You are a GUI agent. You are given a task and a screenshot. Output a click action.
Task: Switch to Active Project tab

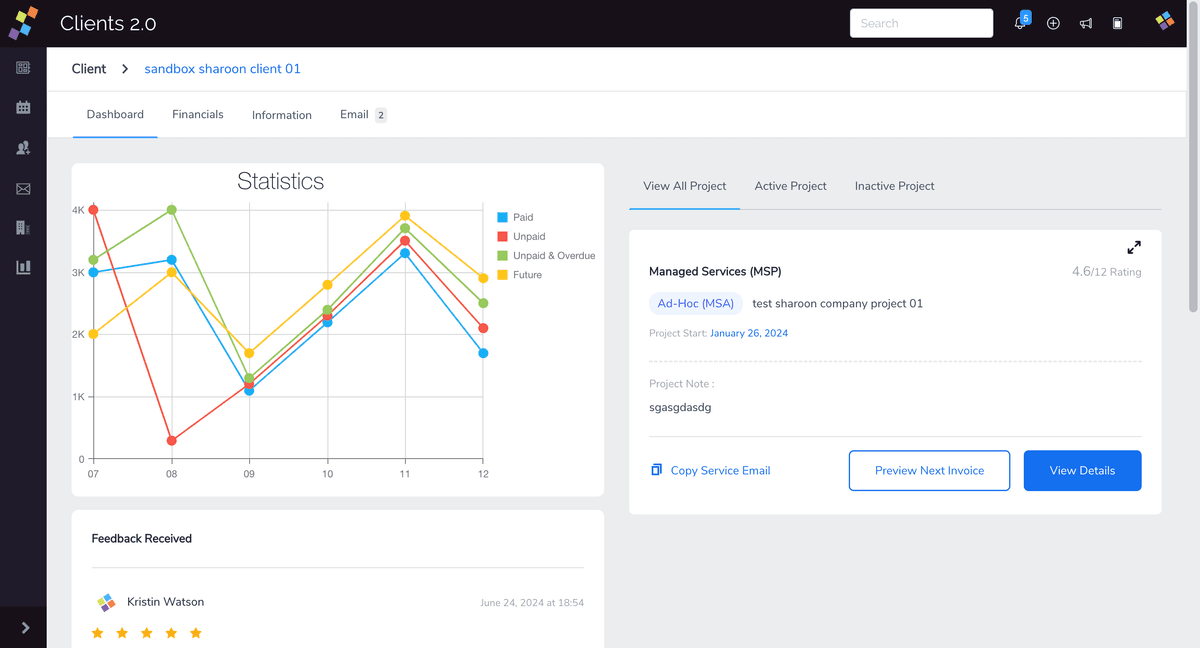[x=790, y=186]
